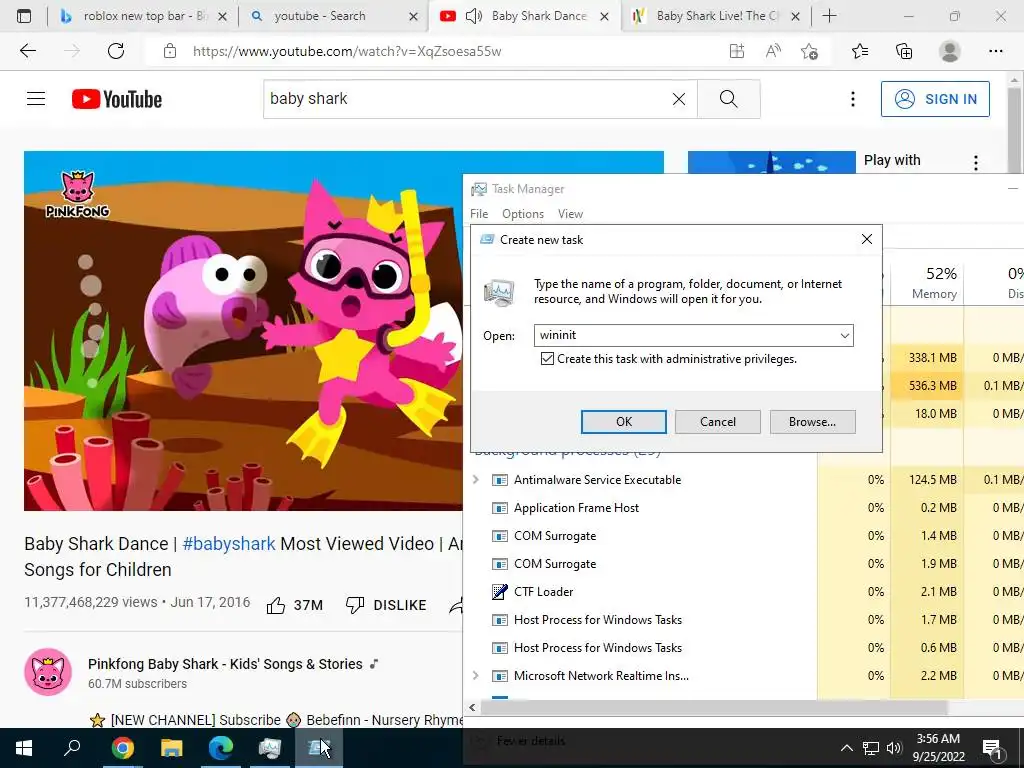This screenshot has height=768, width=1024.
Task: Open Task Manager File menu
Action: tap(479, 214)
